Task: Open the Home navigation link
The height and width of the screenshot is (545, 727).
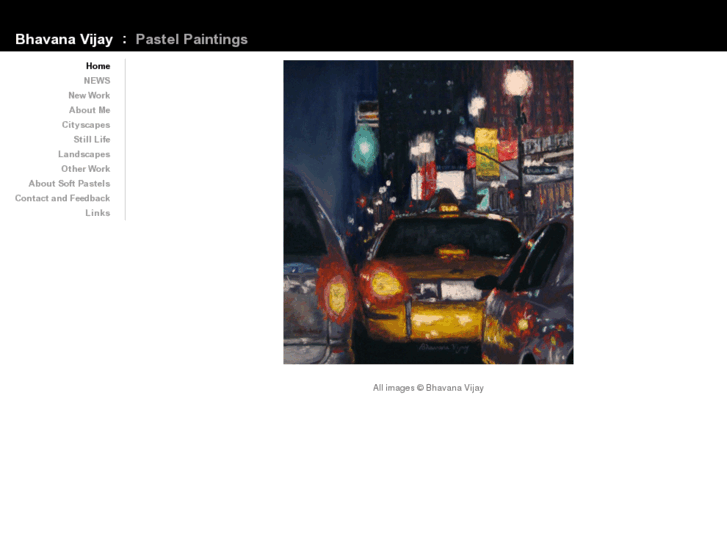Action: 98,66
